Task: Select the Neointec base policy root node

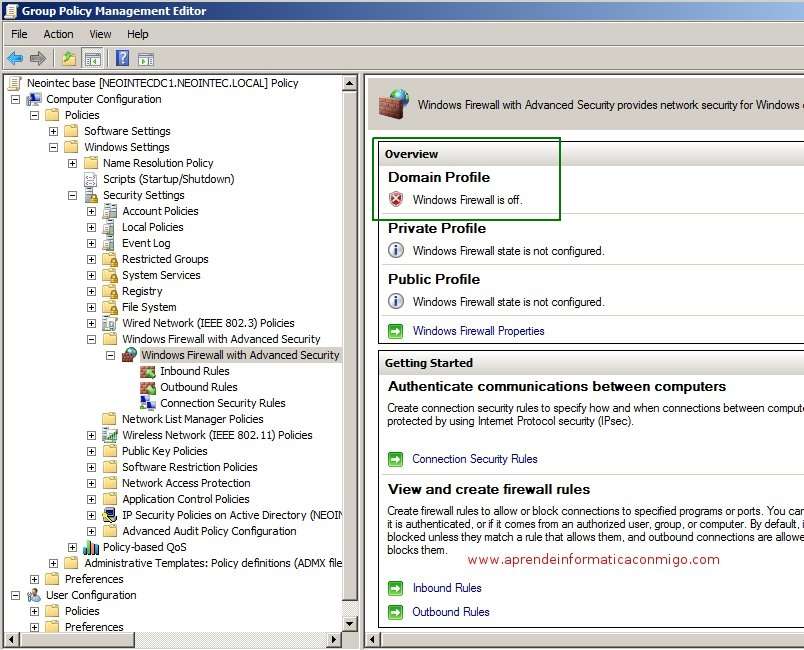Action: click(x=163, y=83)
